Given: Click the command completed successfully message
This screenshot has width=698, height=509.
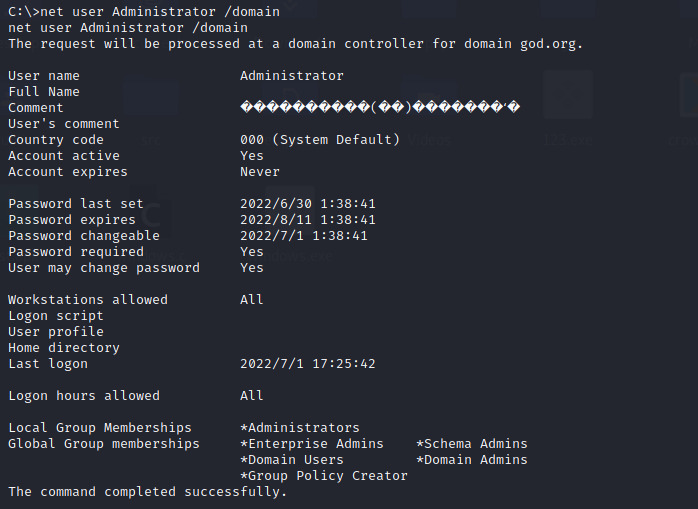Looking at the screenshot, I should pyautogui.click(x=148, y=492).
